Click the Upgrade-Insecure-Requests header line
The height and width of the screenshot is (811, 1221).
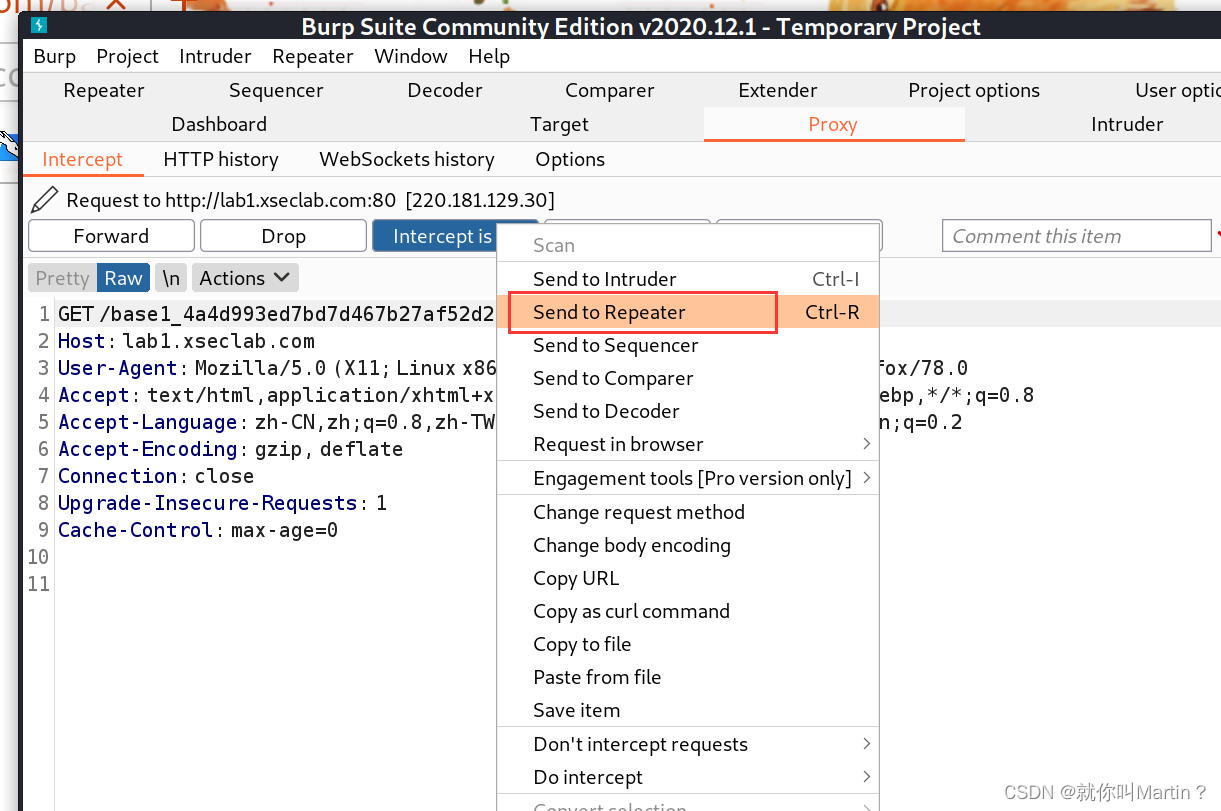222,503
